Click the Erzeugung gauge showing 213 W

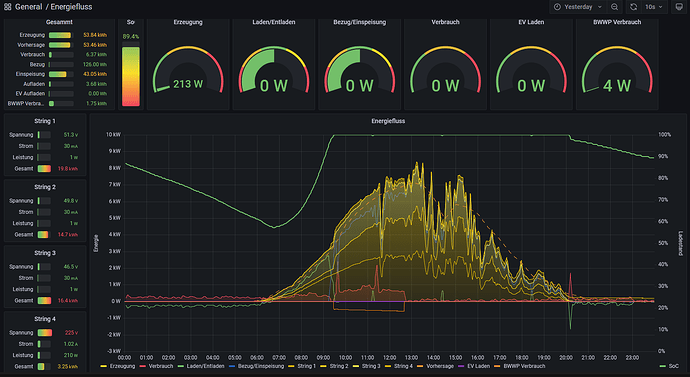tap(188, 70)
